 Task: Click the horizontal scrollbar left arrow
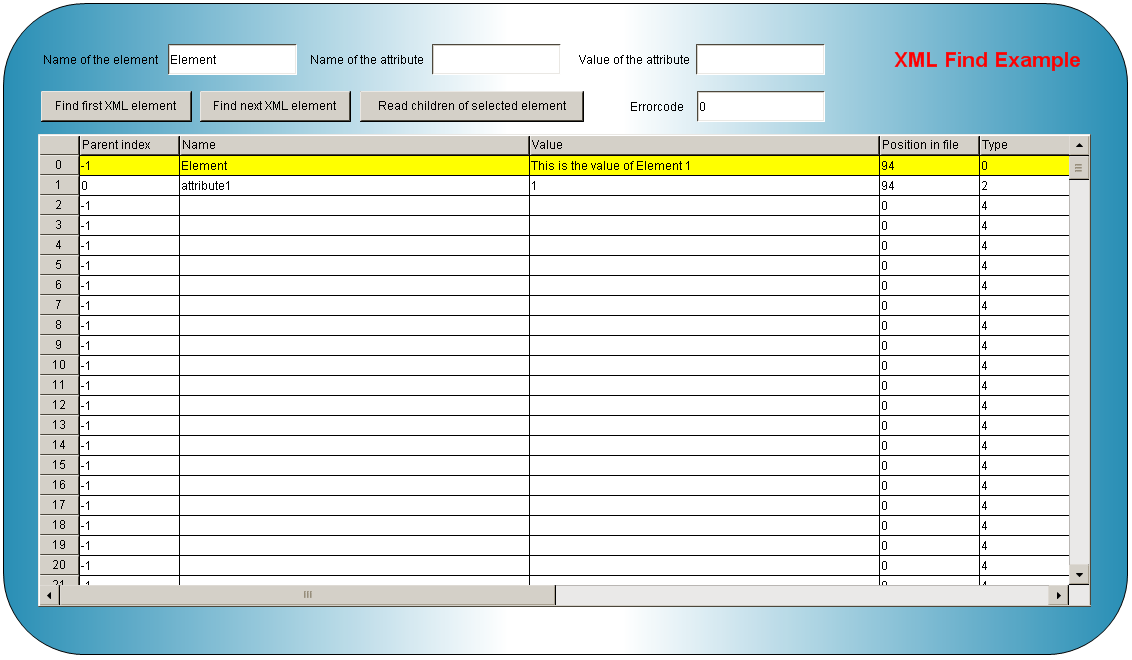[49, 595]
